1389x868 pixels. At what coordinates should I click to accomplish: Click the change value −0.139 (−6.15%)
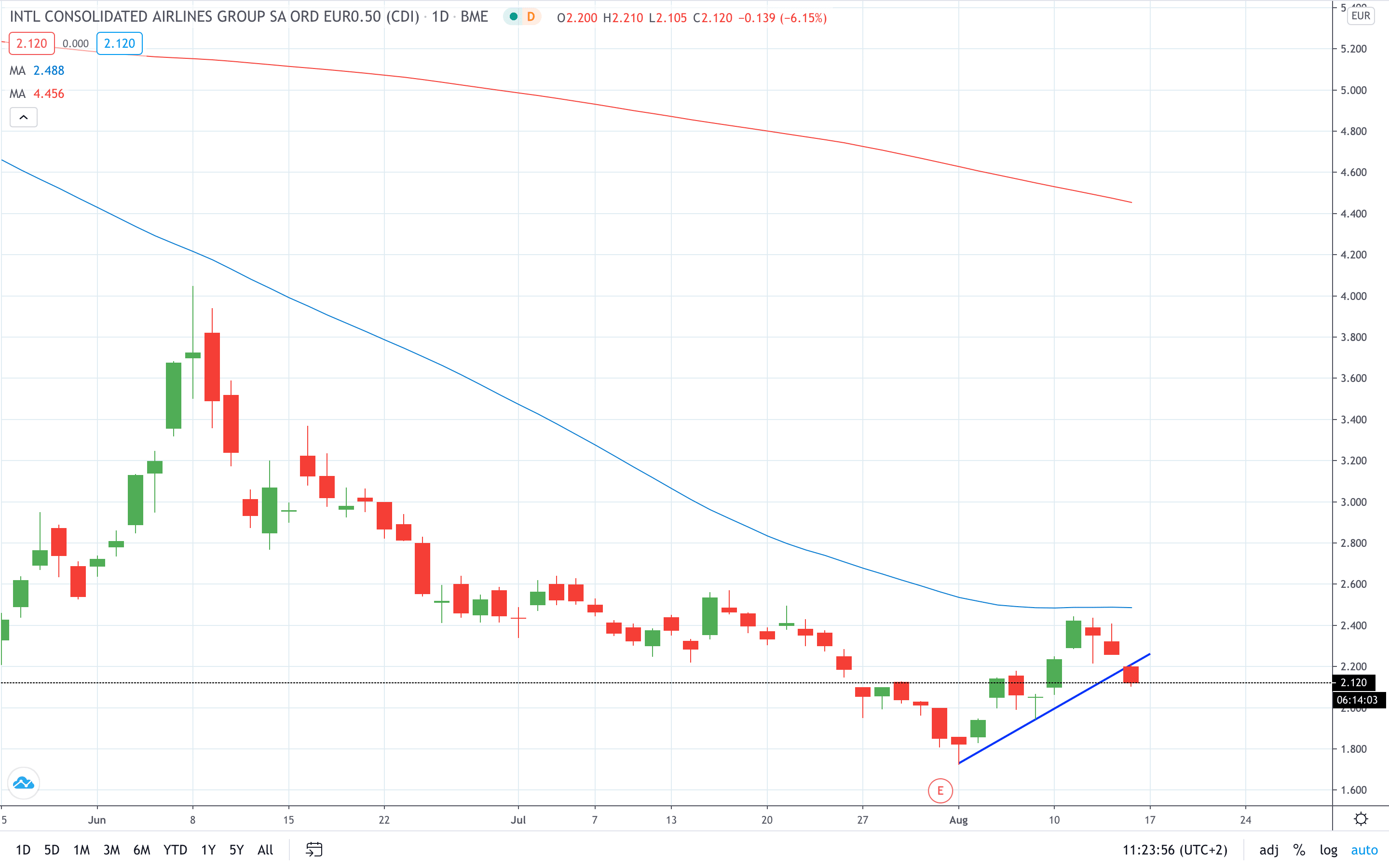tap(782, 18)
